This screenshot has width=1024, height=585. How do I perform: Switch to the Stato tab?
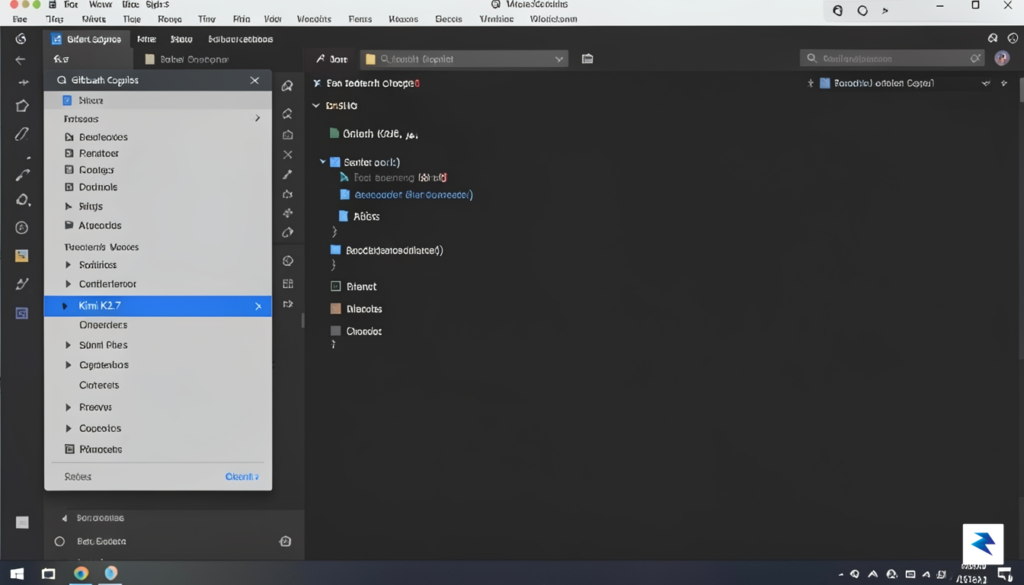point(182,39)
